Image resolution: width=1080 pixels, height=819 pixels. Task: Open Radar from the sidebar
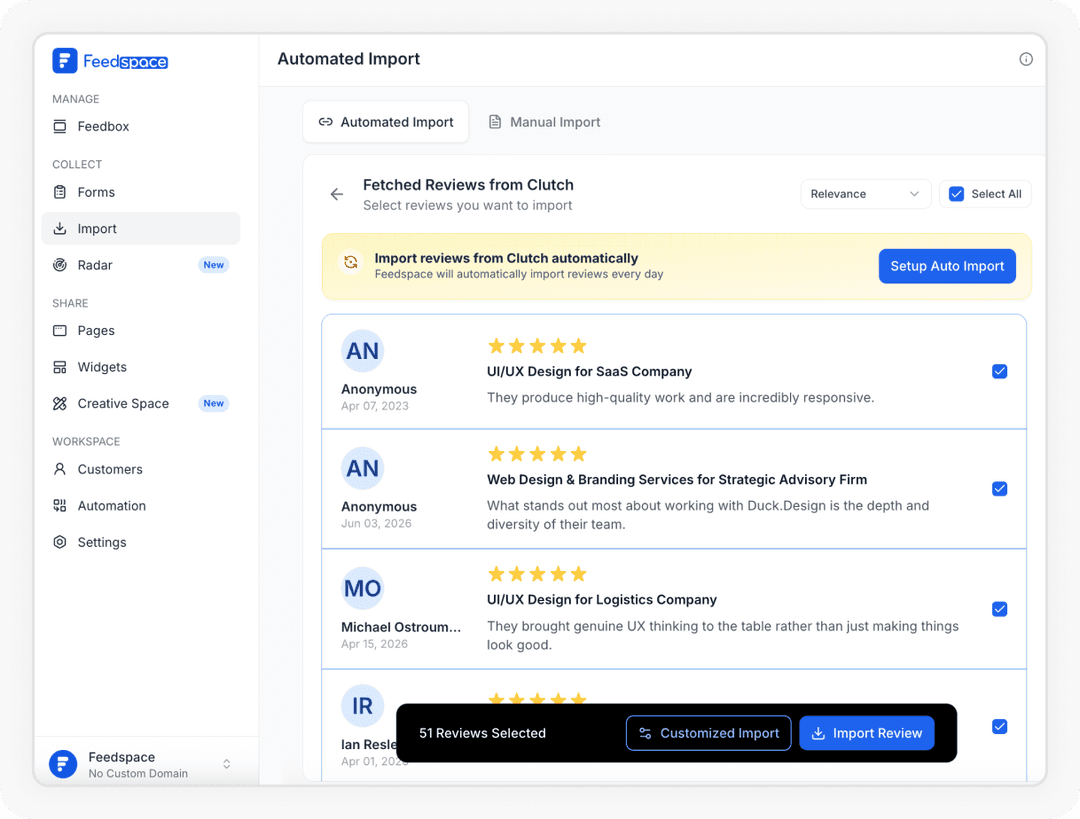[x=141, y=265]
